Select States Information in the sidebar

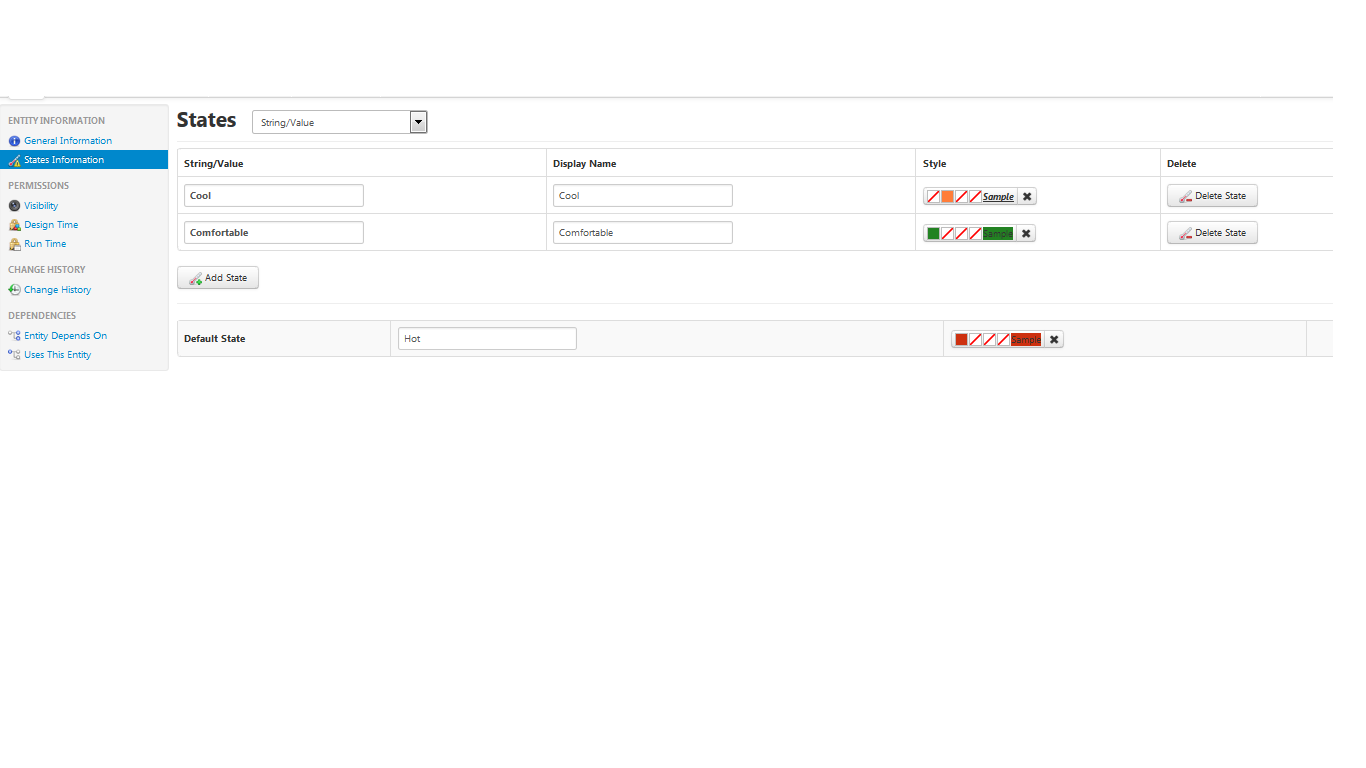84,160
